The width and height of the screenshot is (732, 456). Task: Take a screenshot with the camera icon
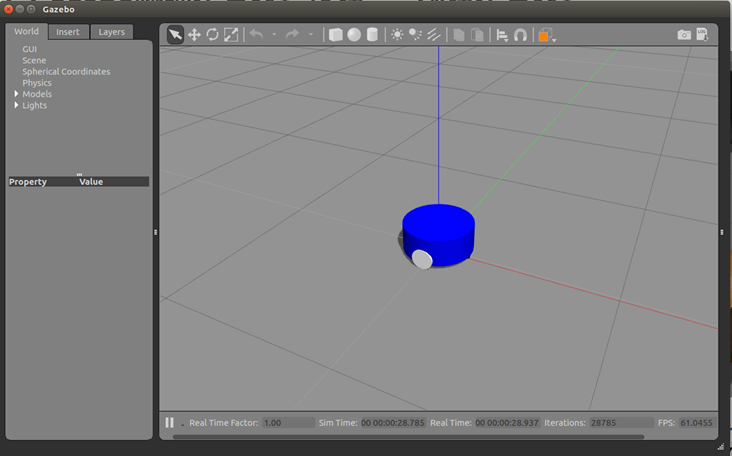[x=684, y=35]
